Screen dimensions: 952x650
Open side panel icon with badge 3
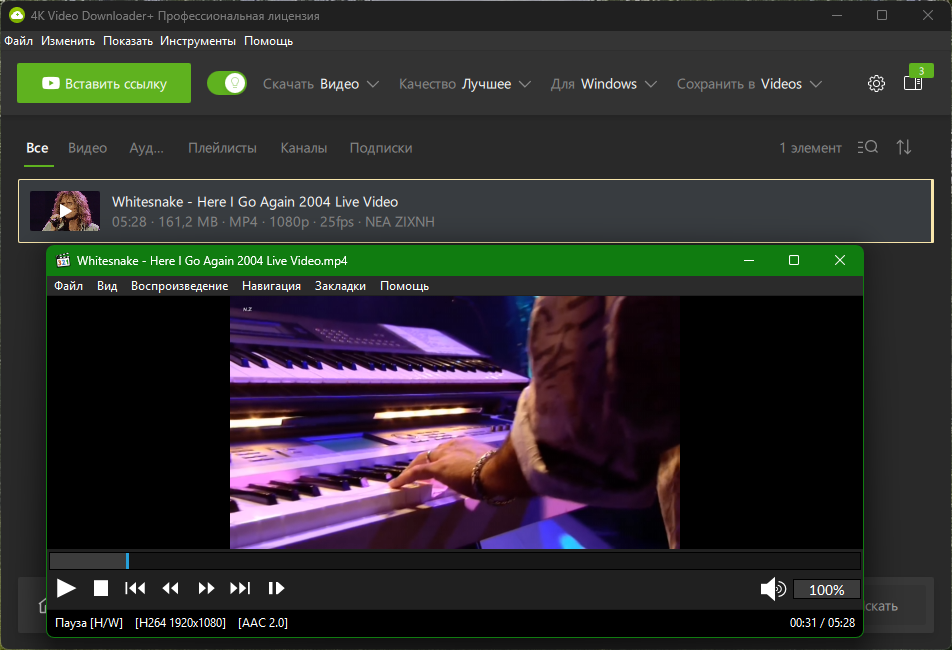pos(913,83)
